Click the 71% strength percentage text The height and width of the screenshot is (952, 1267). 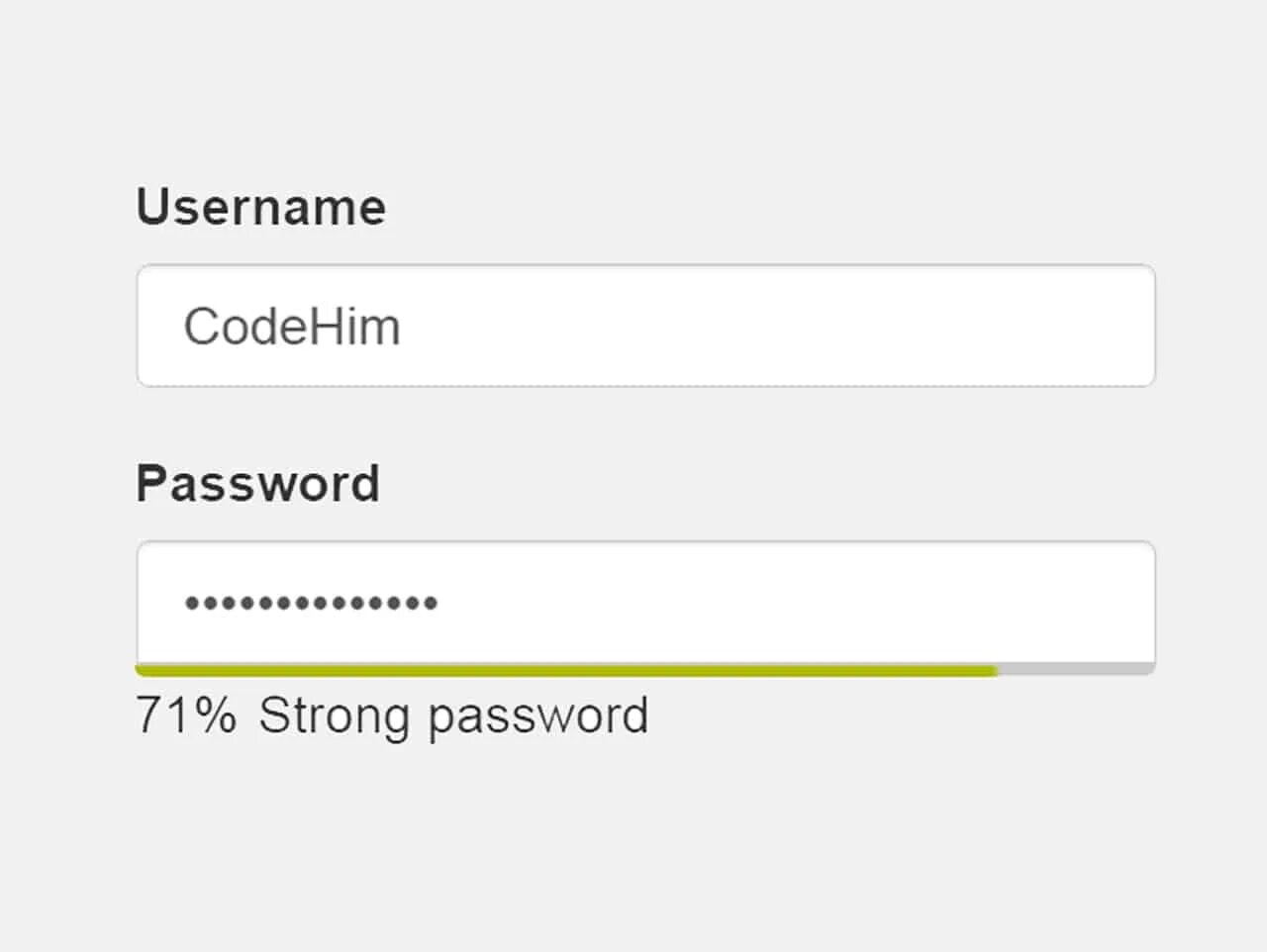(x=186, y=715)
